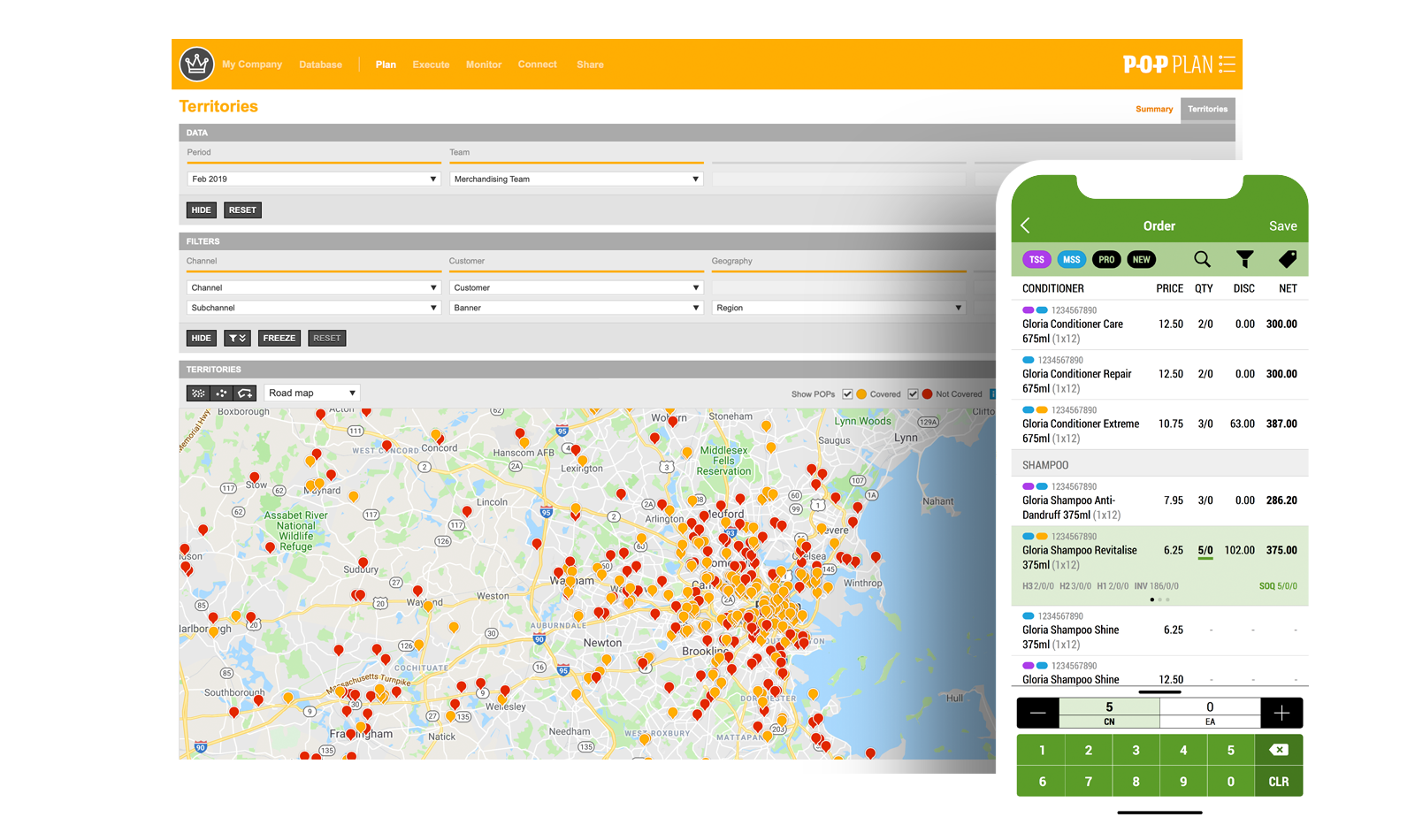Viewport: 1415px width, 840px height.
Task: Tap the backspace key on keypad
Action: pyautogui.click(x=1279, y=750)
